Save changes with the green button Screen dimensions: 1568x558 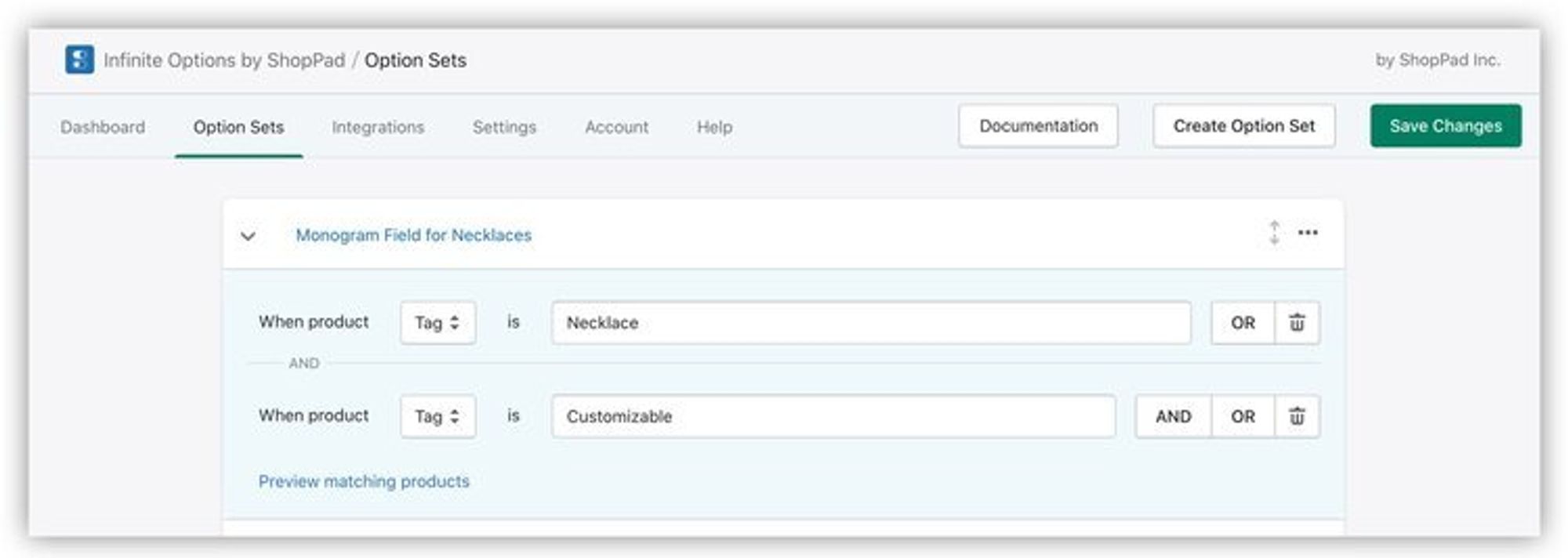1446,125
